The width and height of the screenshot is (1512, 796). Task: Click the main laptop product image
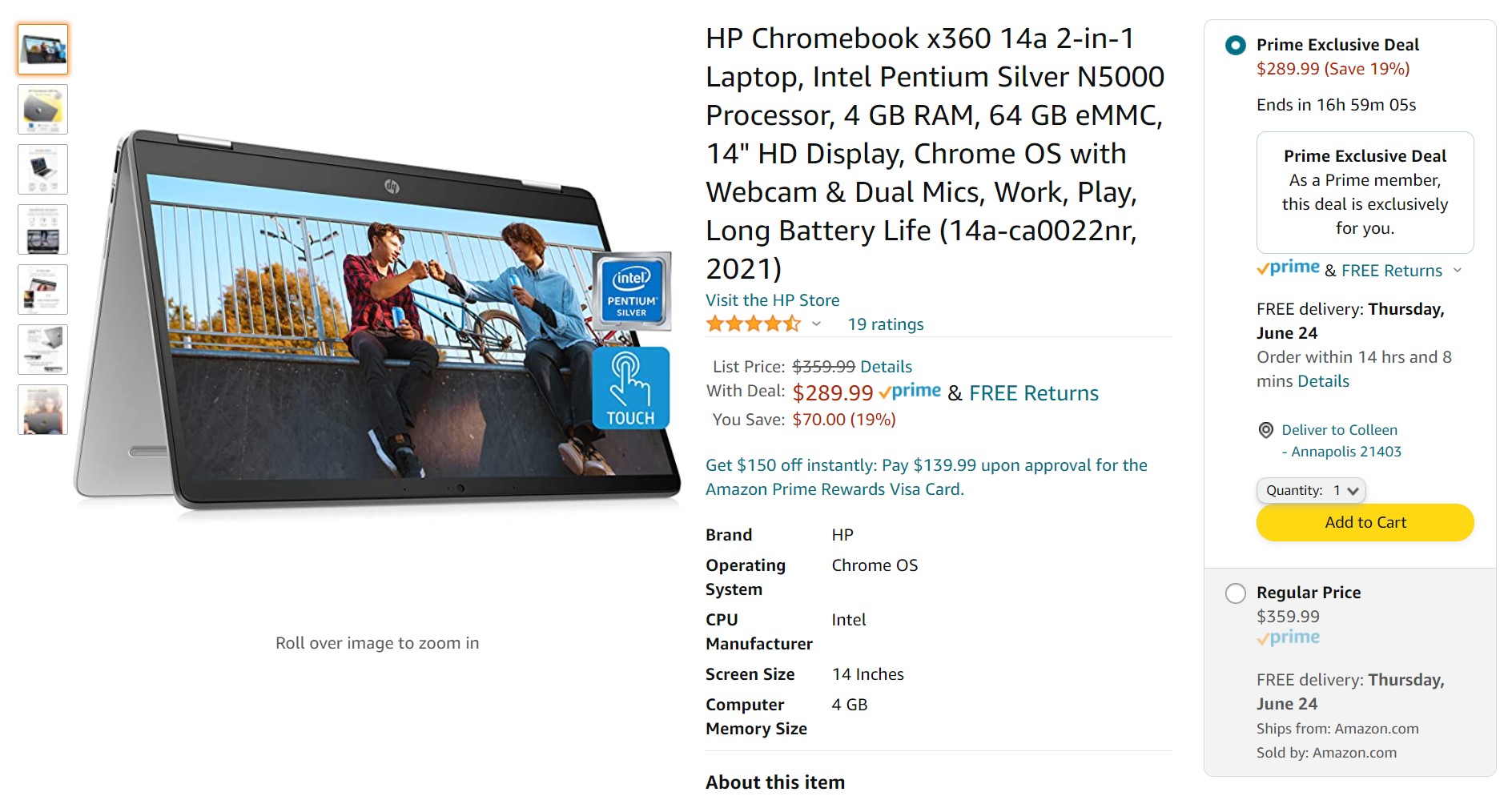click(377, 320)
